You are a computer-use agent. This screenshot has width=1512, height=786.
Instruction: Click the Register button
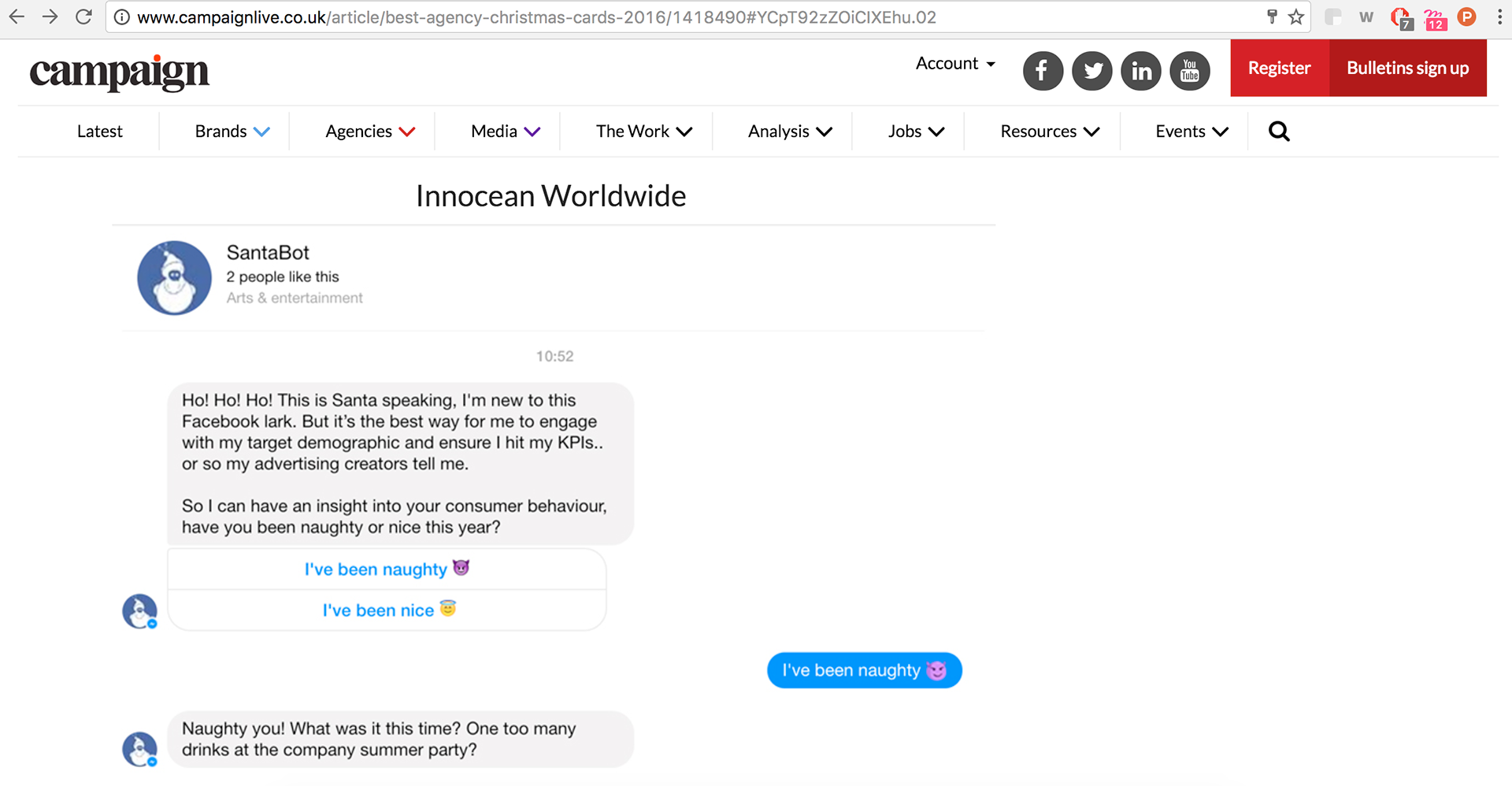[x=1280, y=69]
